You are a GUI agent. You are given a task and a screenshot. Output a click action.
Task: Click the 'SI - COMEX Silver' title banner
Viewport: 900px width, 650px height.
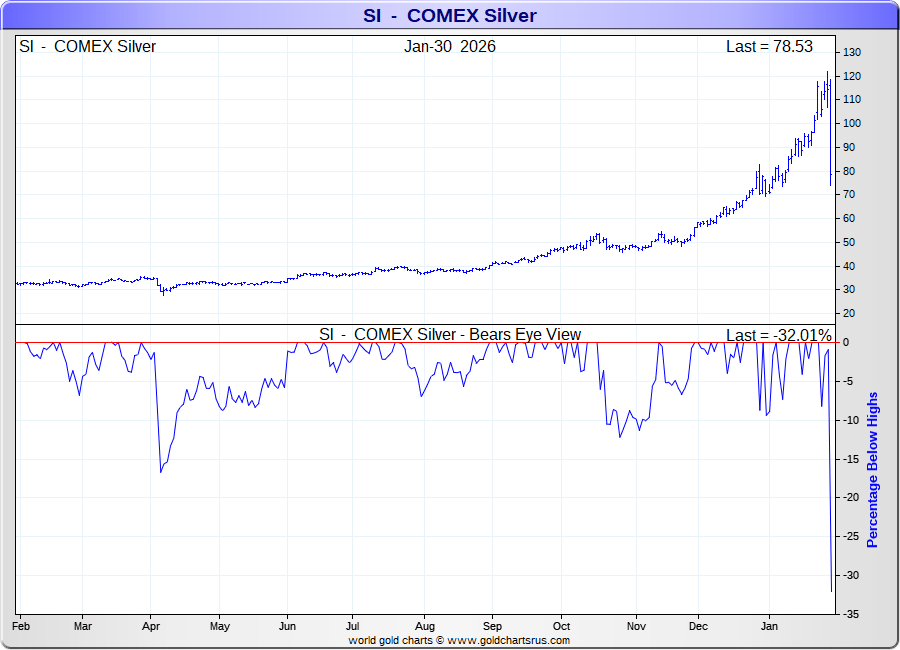tap(449, 16)
